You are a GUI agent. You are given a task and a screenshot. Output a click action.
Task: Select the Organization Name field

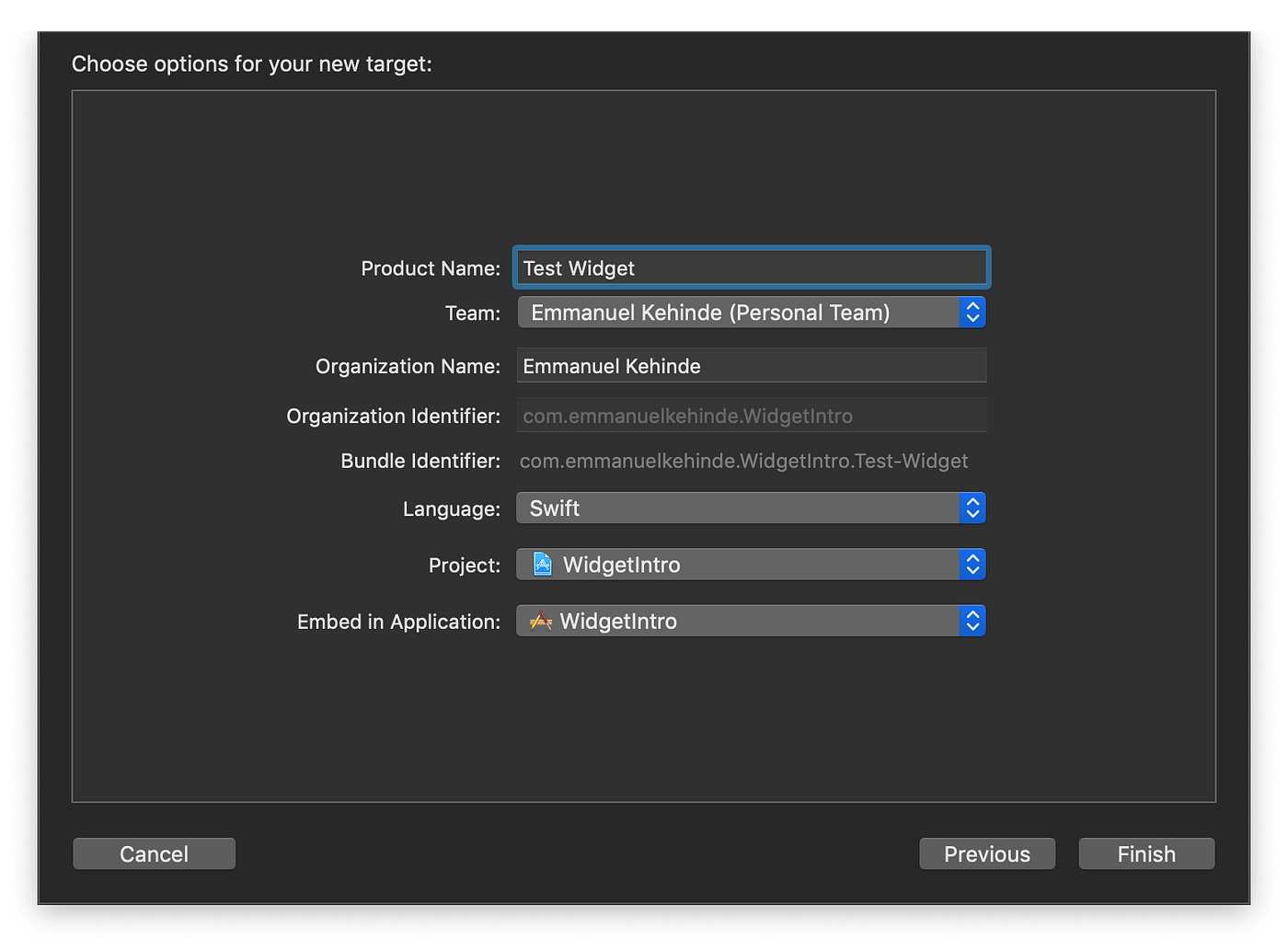pyautogui.click(x=752, y=365)
